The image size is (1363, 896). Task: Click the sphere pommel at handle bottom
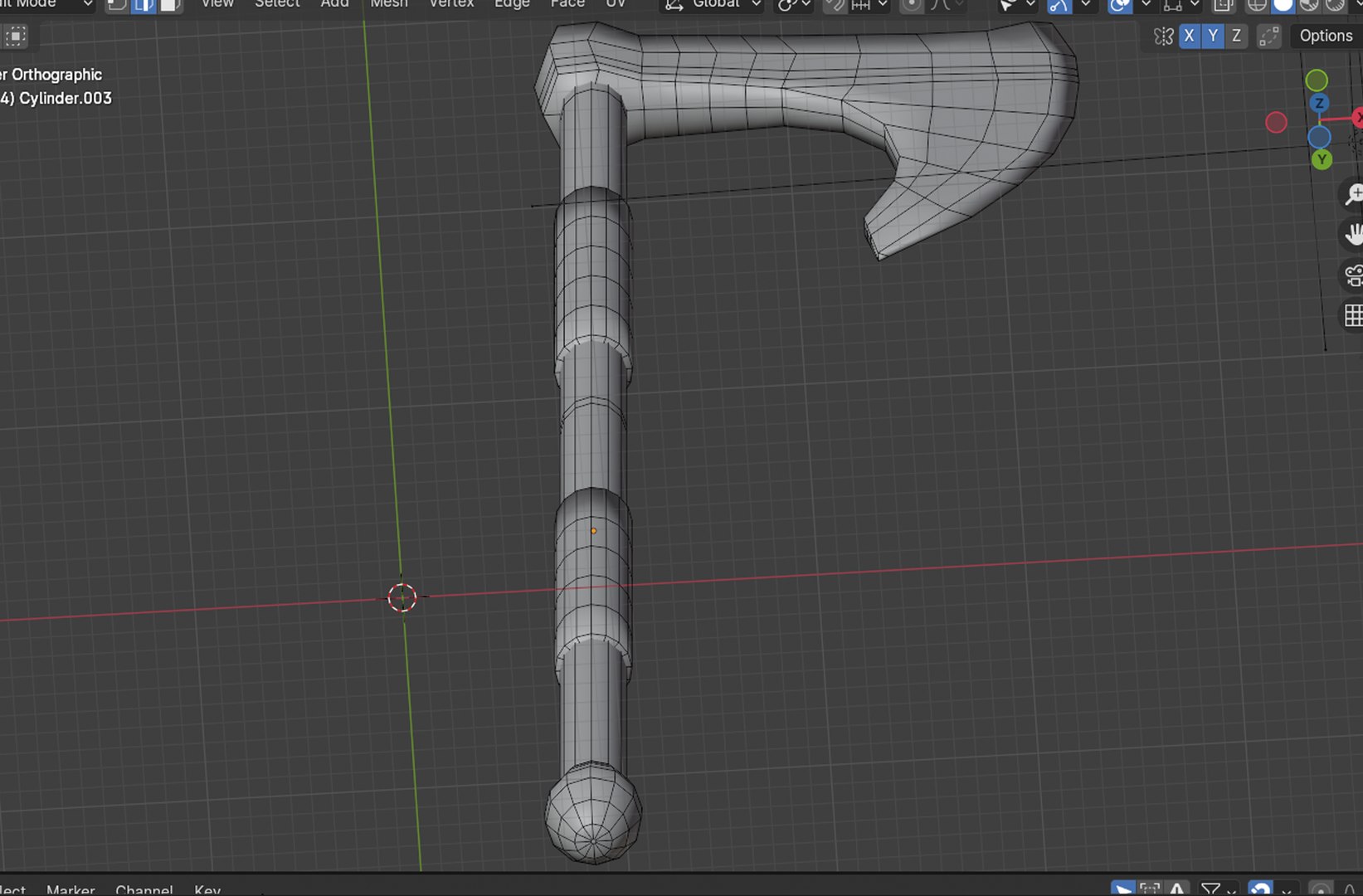pyautogui.click(x=593, y=815)
